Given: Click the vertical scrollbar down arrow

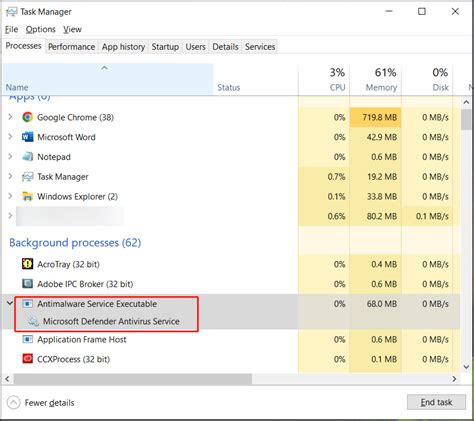Looking at the screenshot, I should point(466,367).
